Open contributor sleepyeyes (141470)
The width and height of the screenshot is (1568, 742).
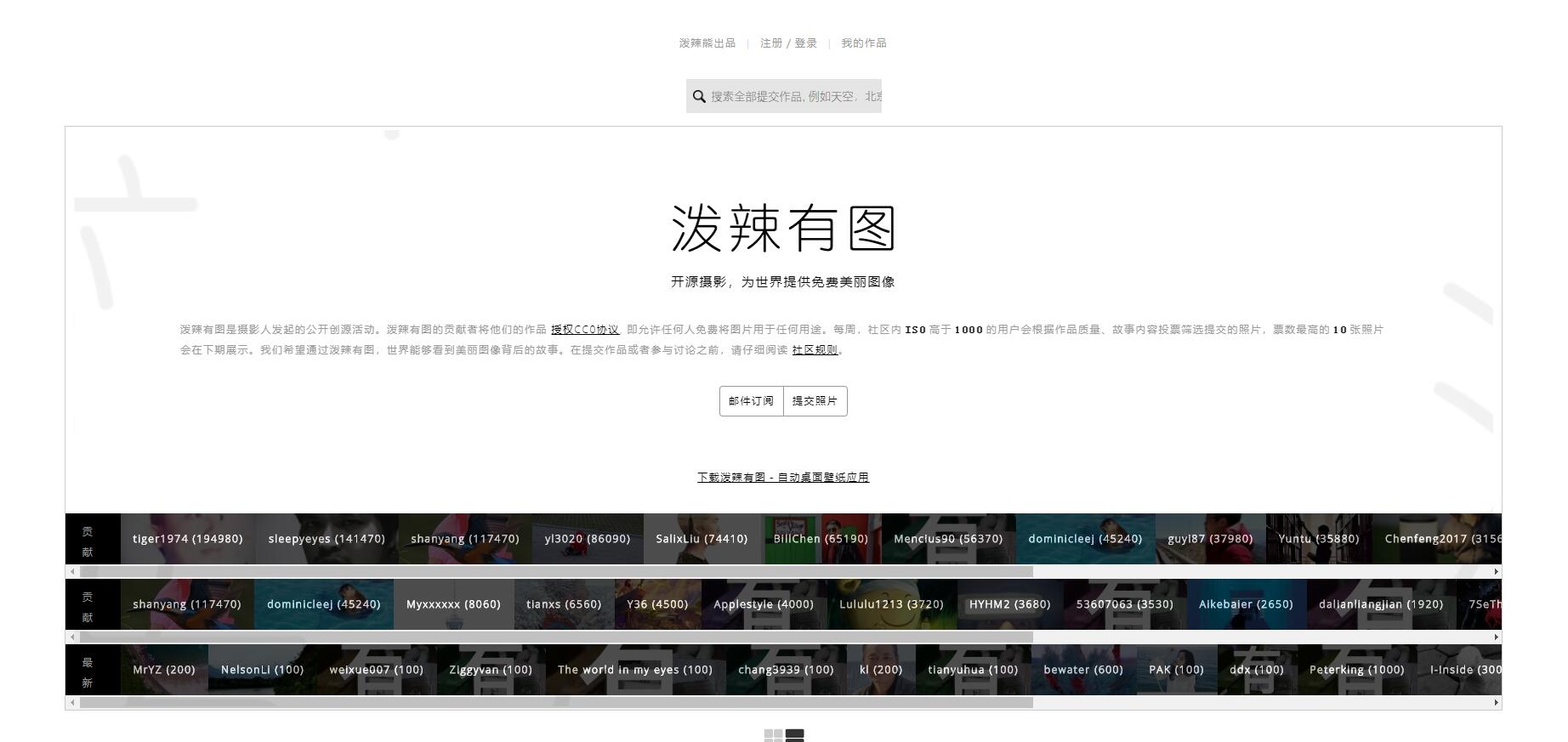click(327, 539)
